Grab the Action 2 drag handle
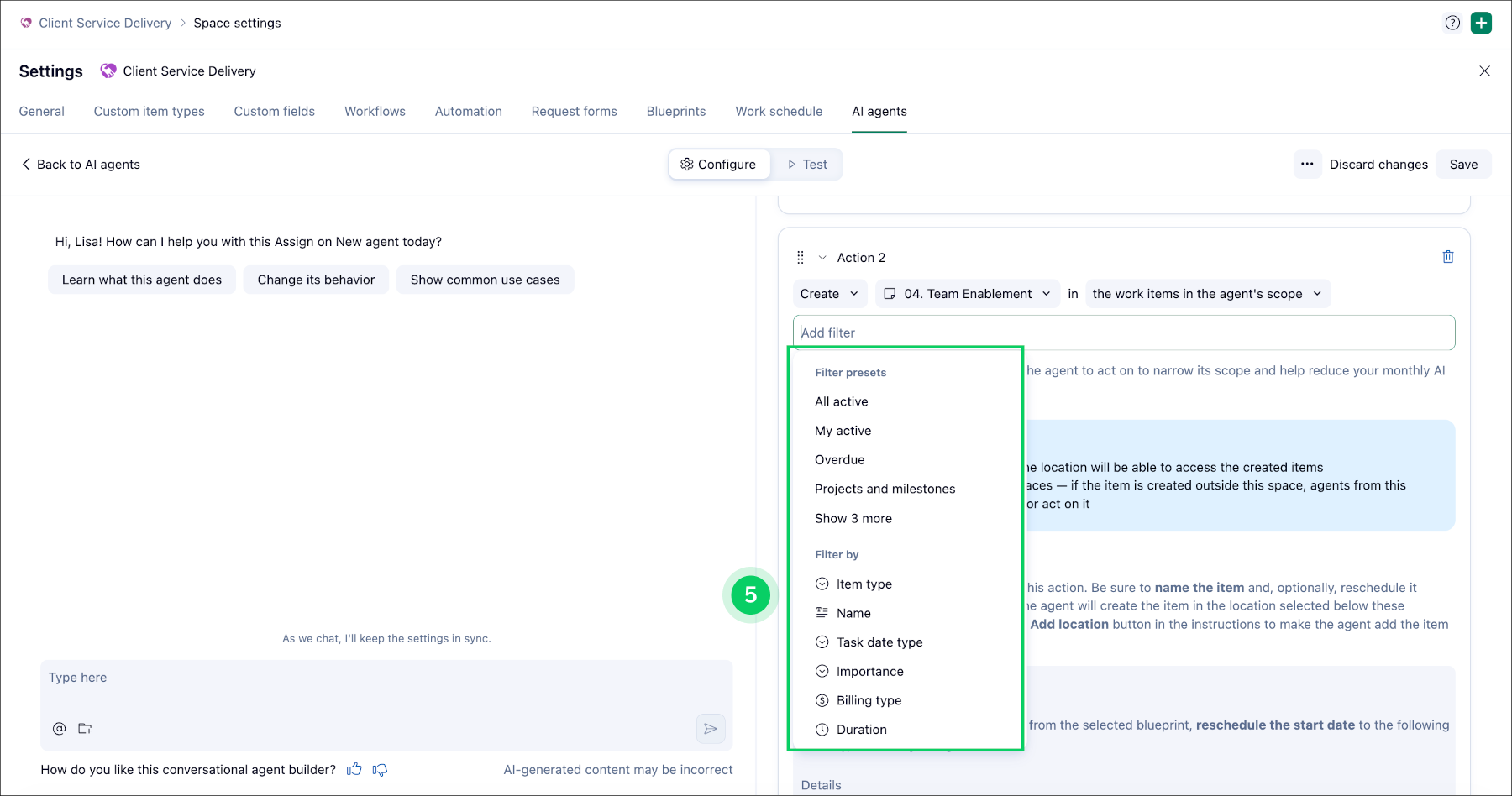The width and height of the screenshot is (1512, 796). click(x=801, y=258)
